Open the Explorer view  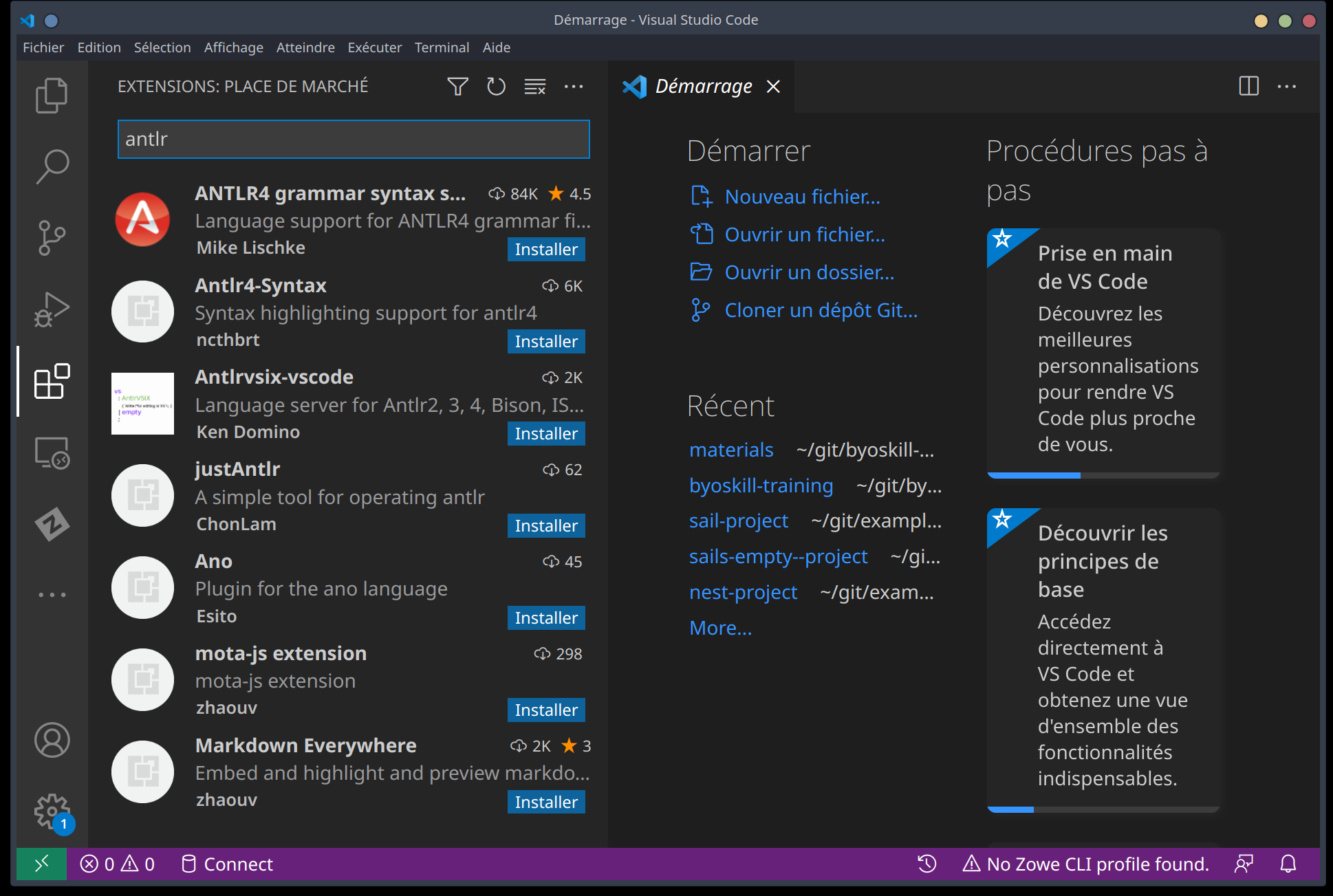[52, 95]
